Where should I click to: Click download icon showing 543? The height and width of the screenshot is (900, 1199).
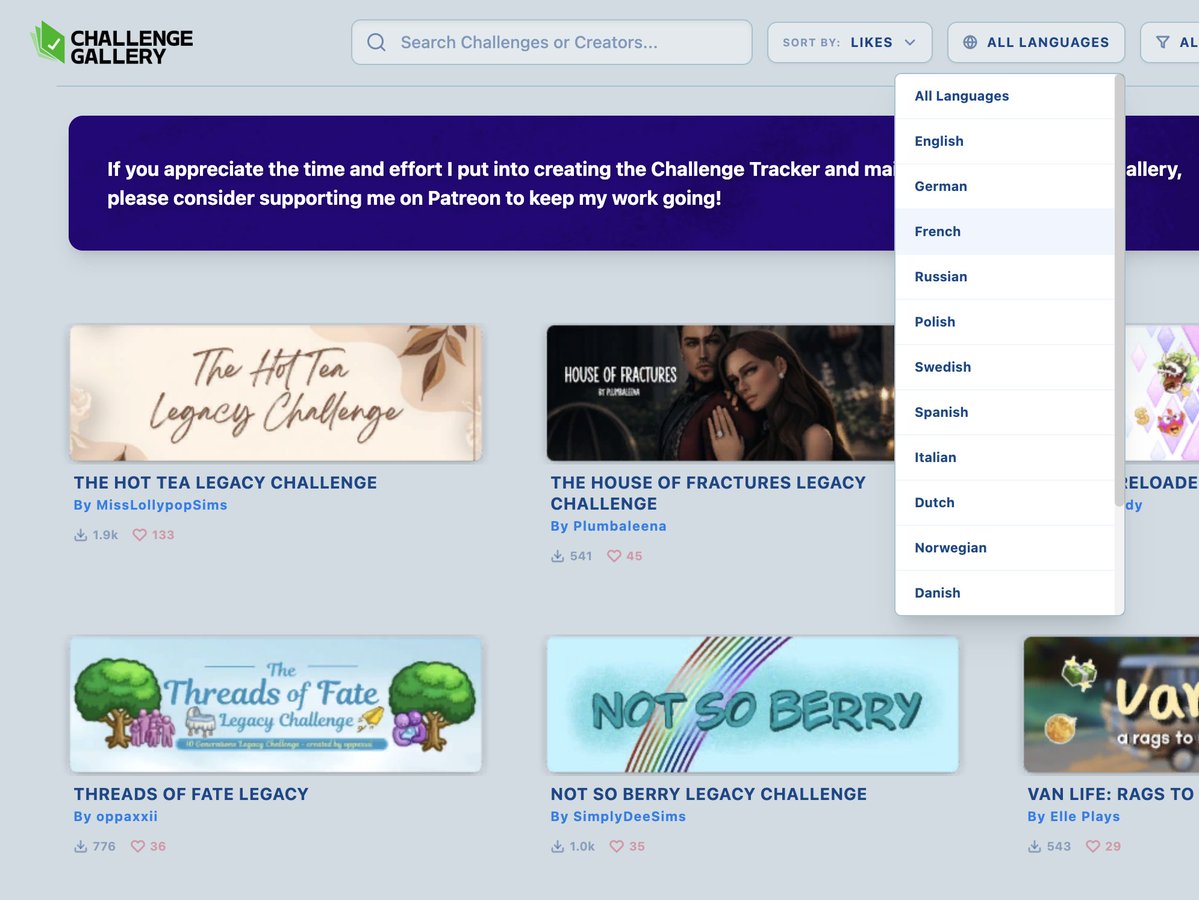1035,846
